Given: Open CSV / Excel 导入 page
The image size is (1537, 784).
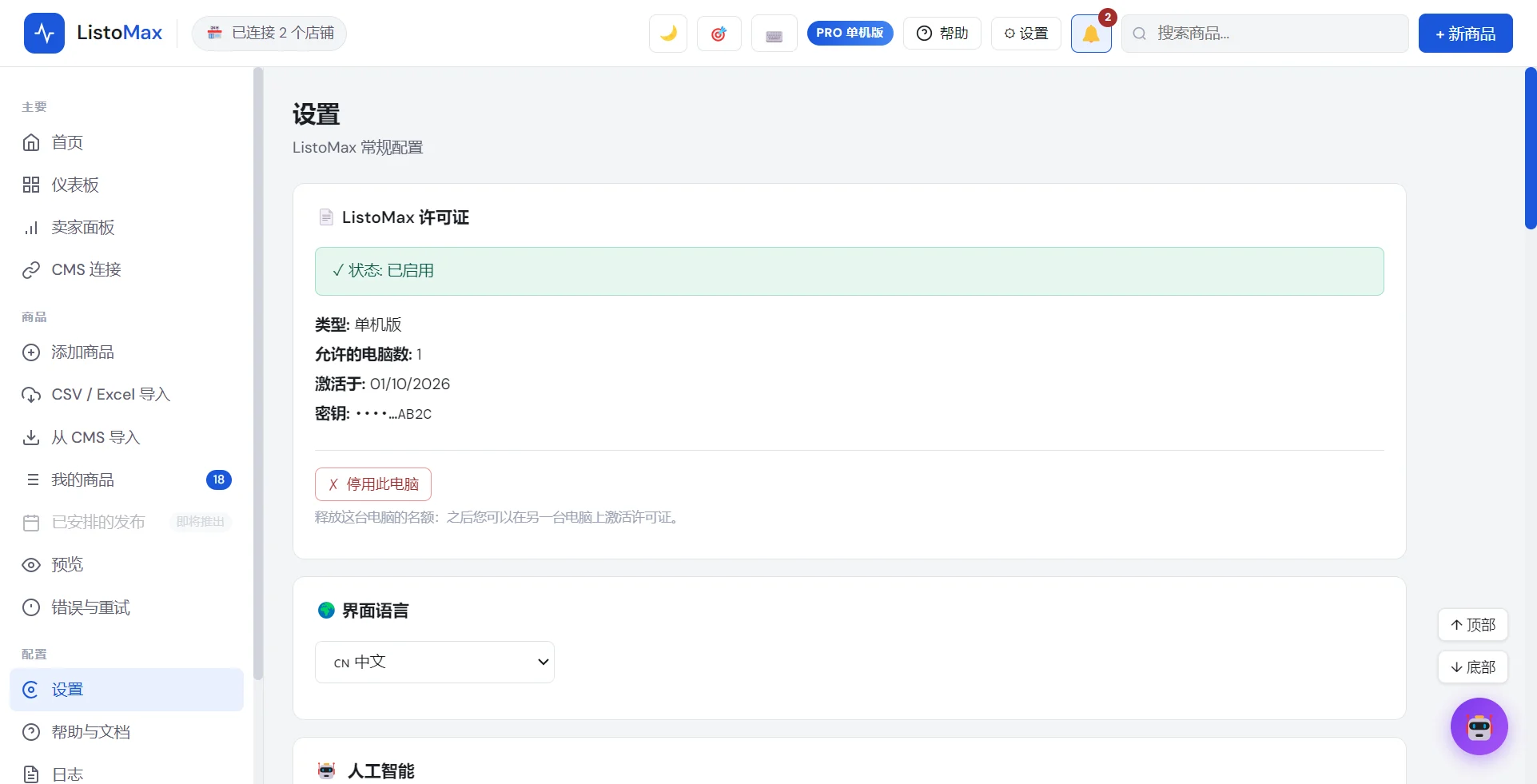Looking at the screenshot, I should 126,395.
